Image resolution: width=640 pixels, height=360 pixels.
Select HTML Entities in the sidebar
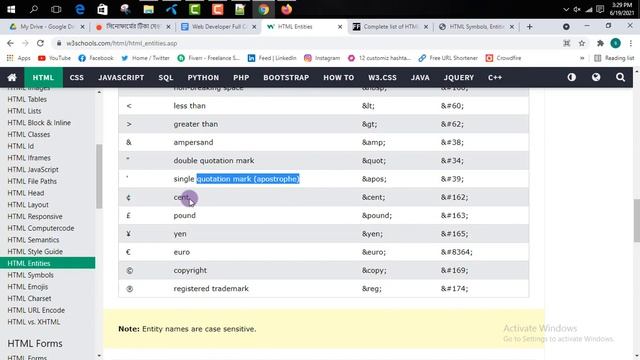pos(47,263)
